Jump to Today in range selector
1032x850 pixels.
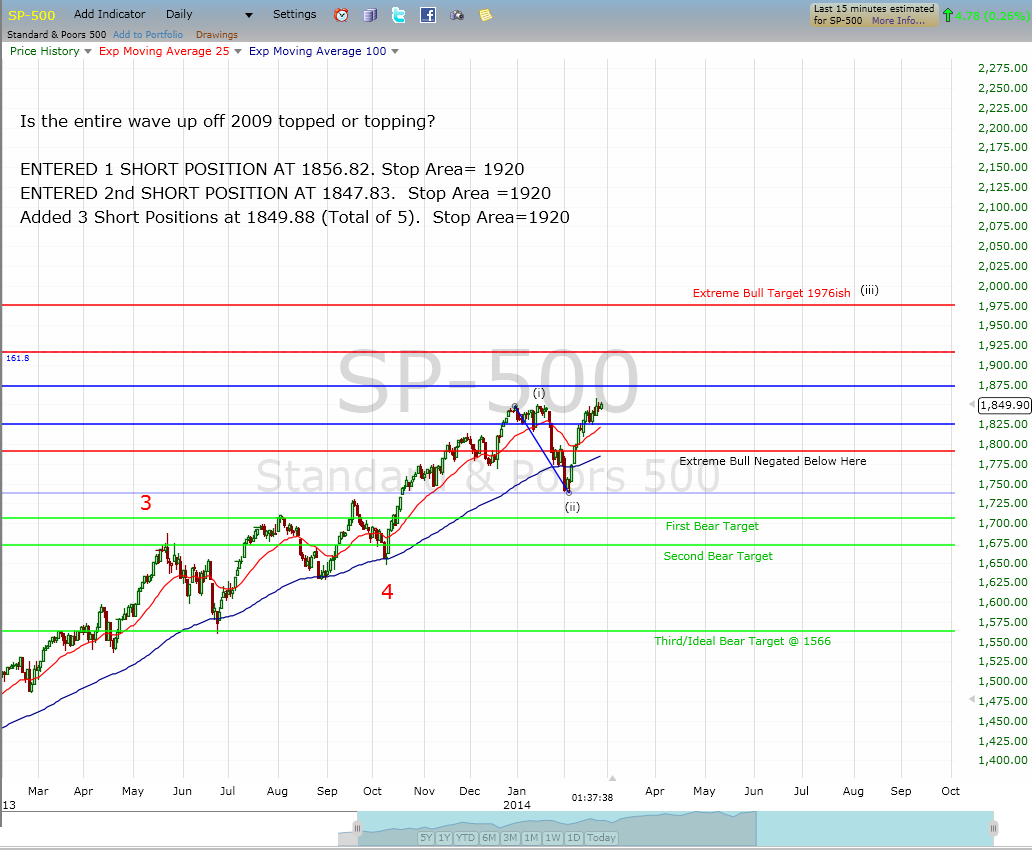(601, 837)
